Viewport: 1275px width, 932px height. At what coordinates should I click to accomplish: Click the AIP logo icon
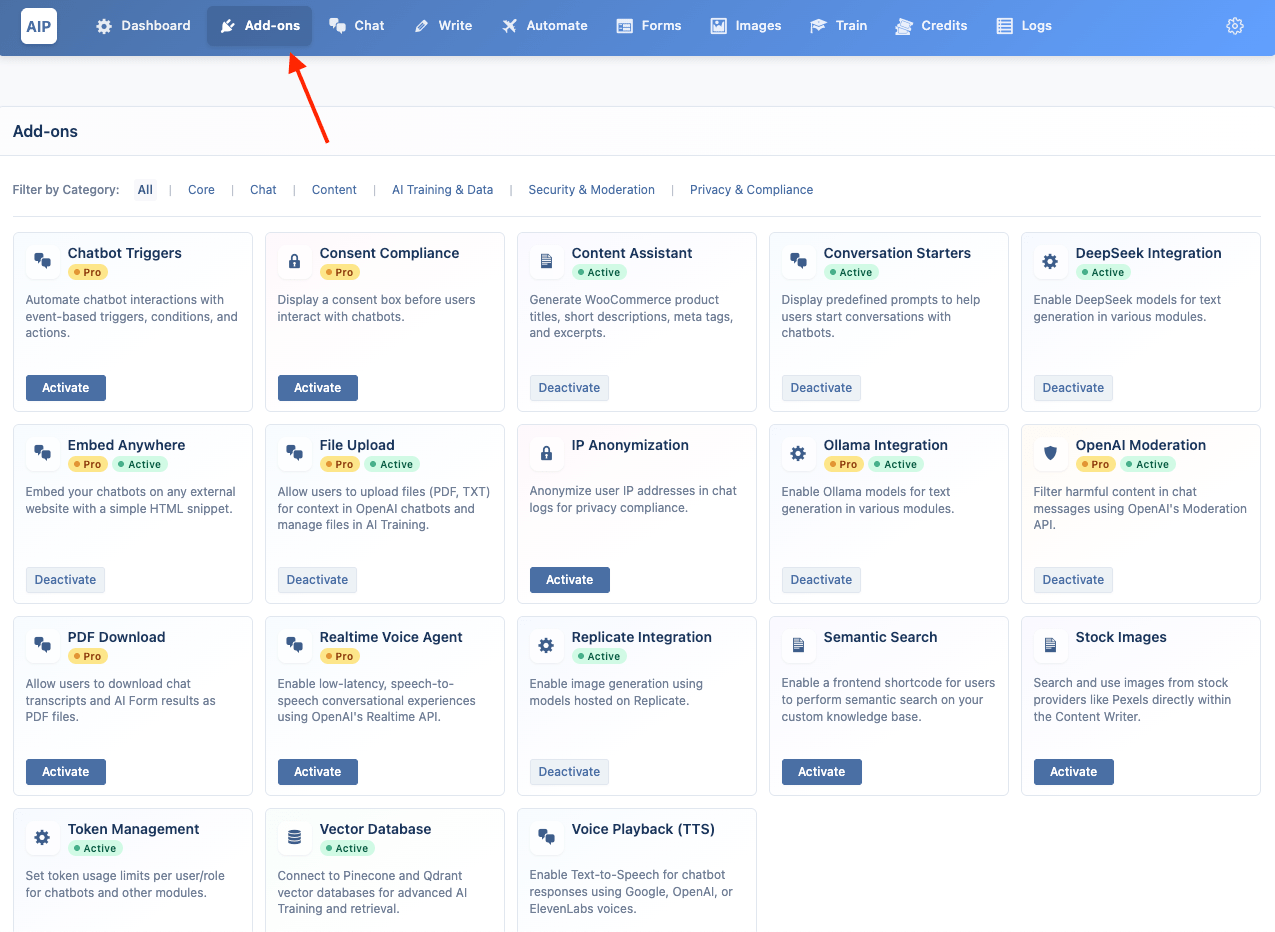39,26
